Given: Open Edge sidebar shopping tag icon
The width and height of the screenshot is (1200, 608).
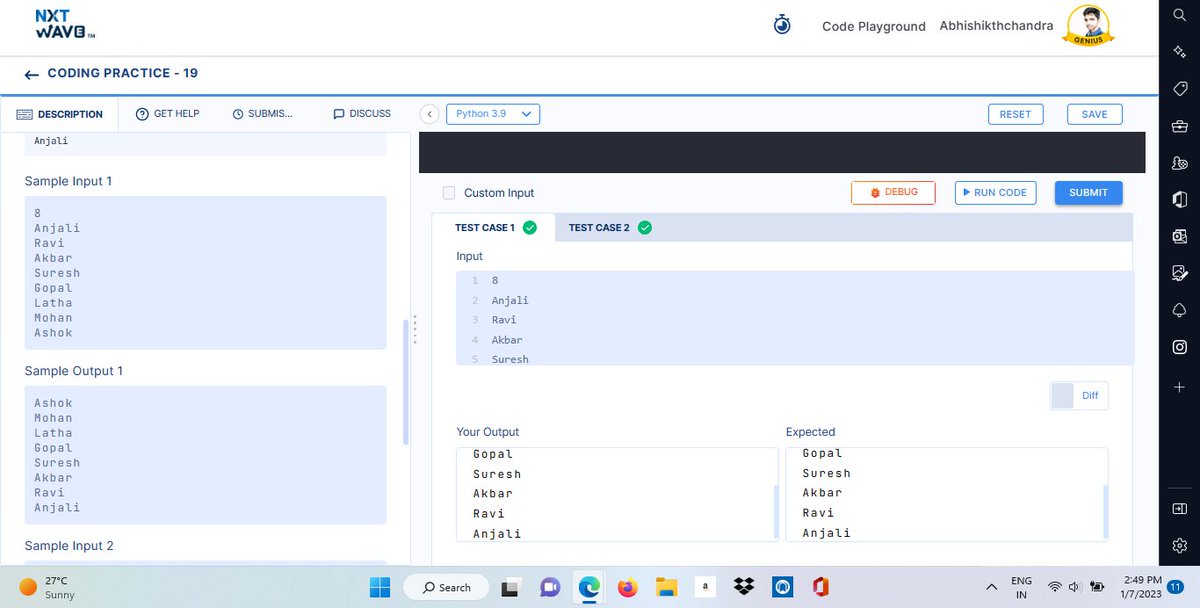Looking at the screenshot, I should click(1179, 89).
